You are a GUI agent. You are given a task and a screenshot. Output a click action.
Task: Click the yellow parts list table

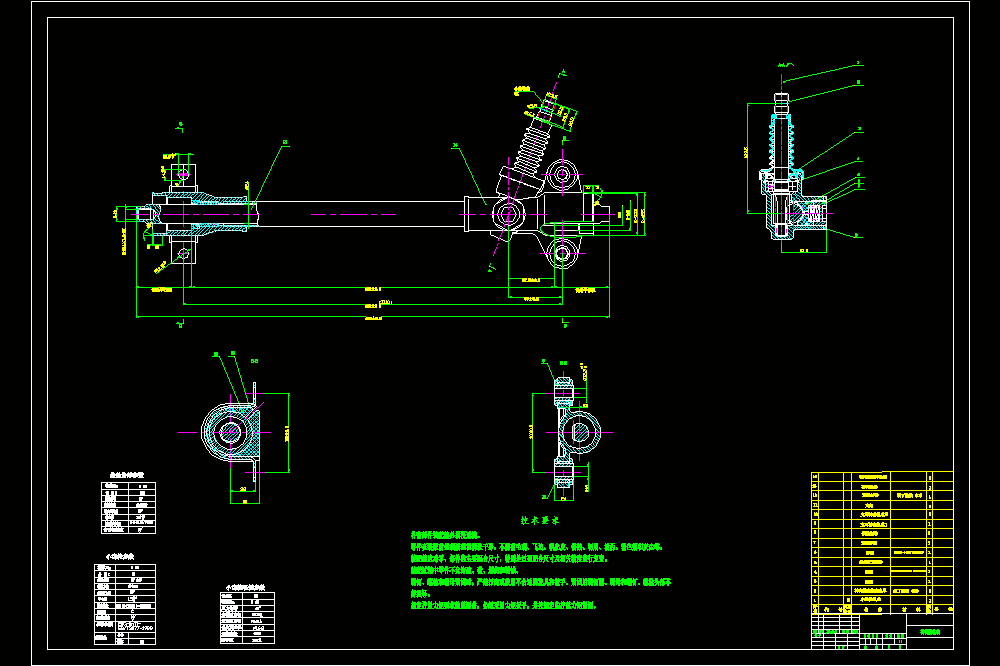point(882,543)
